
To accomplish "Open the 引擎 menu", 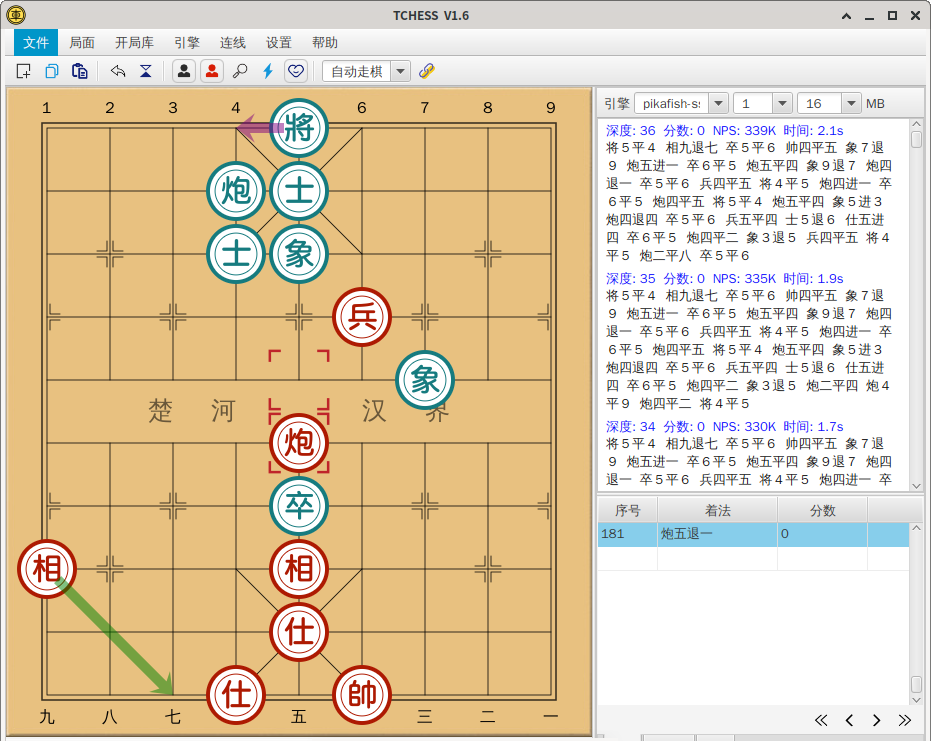I will coord(187,42).
